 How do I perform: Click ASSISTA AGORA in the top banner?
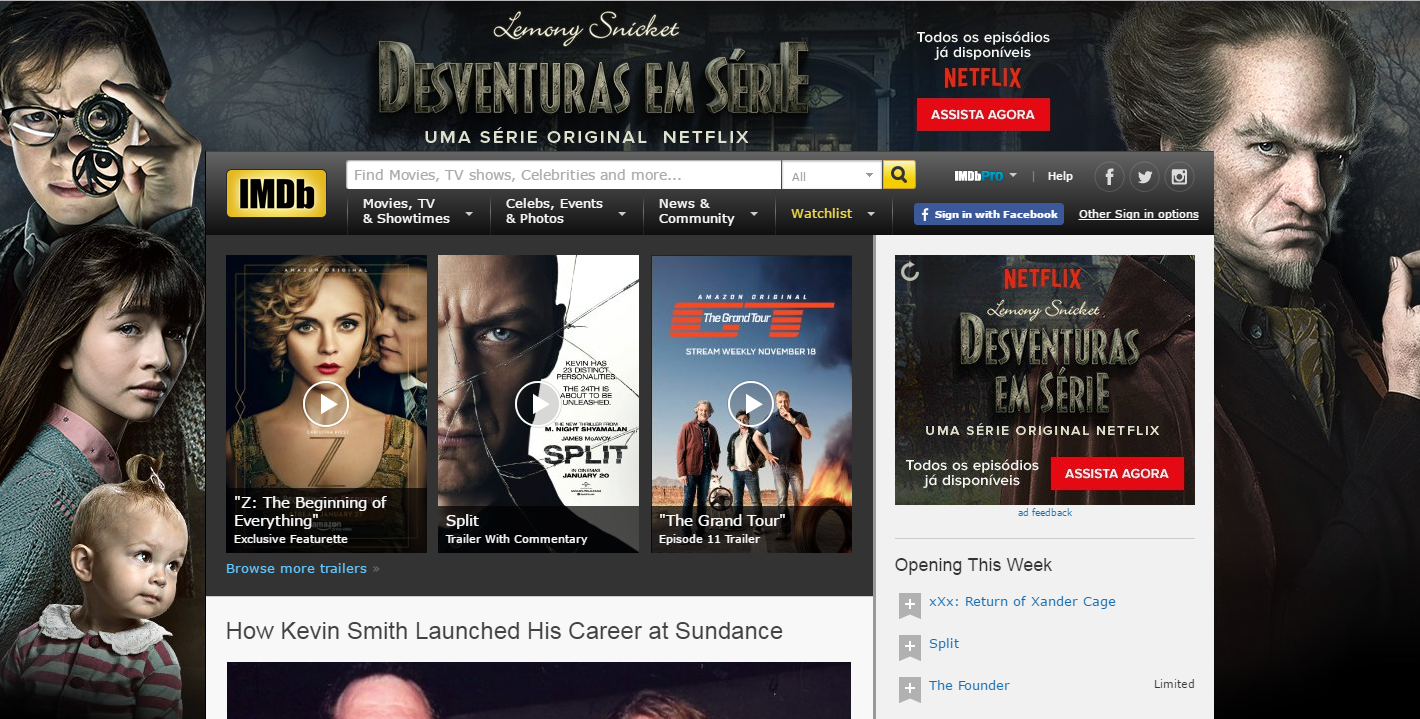(983, 114)
